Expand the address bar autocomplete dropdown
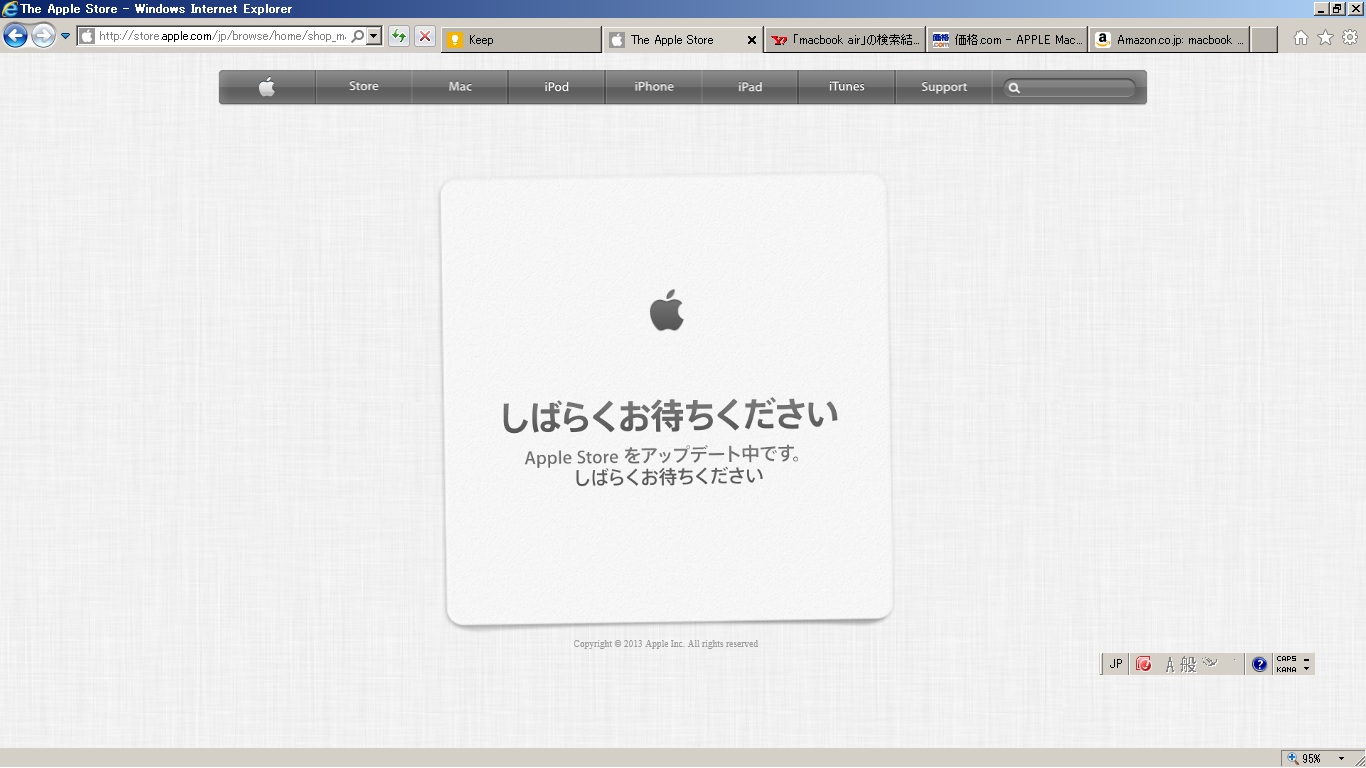Viewport: 1366px width, 768px height. coord(374,36)
